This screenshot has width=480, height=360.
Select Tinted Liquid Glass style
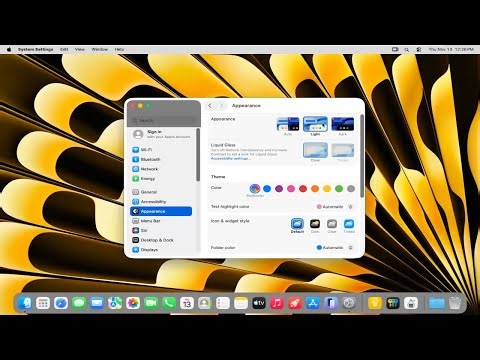tap(343, 152)
